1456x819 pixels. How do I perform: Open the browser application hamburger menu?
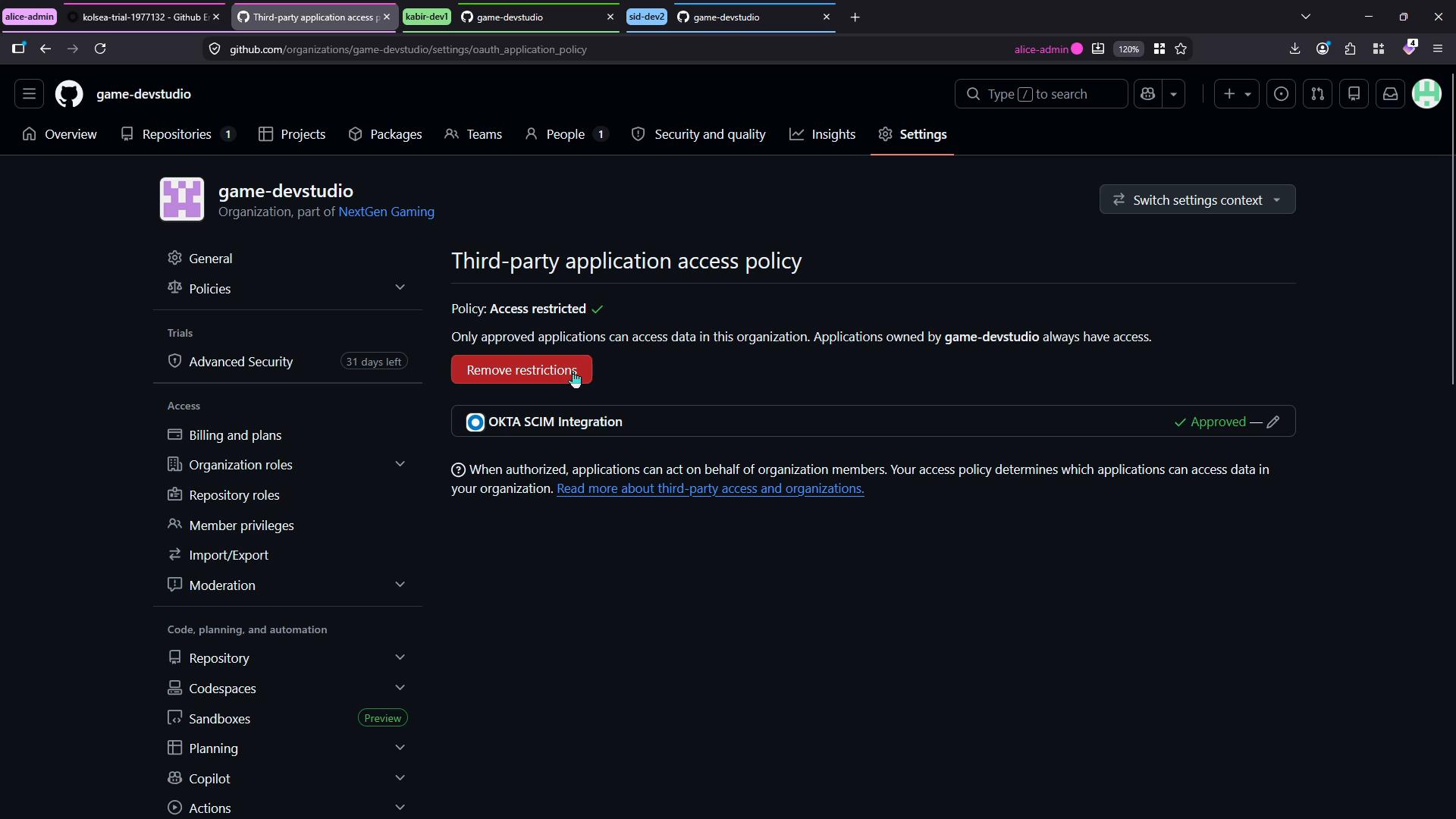(1437, 49)
